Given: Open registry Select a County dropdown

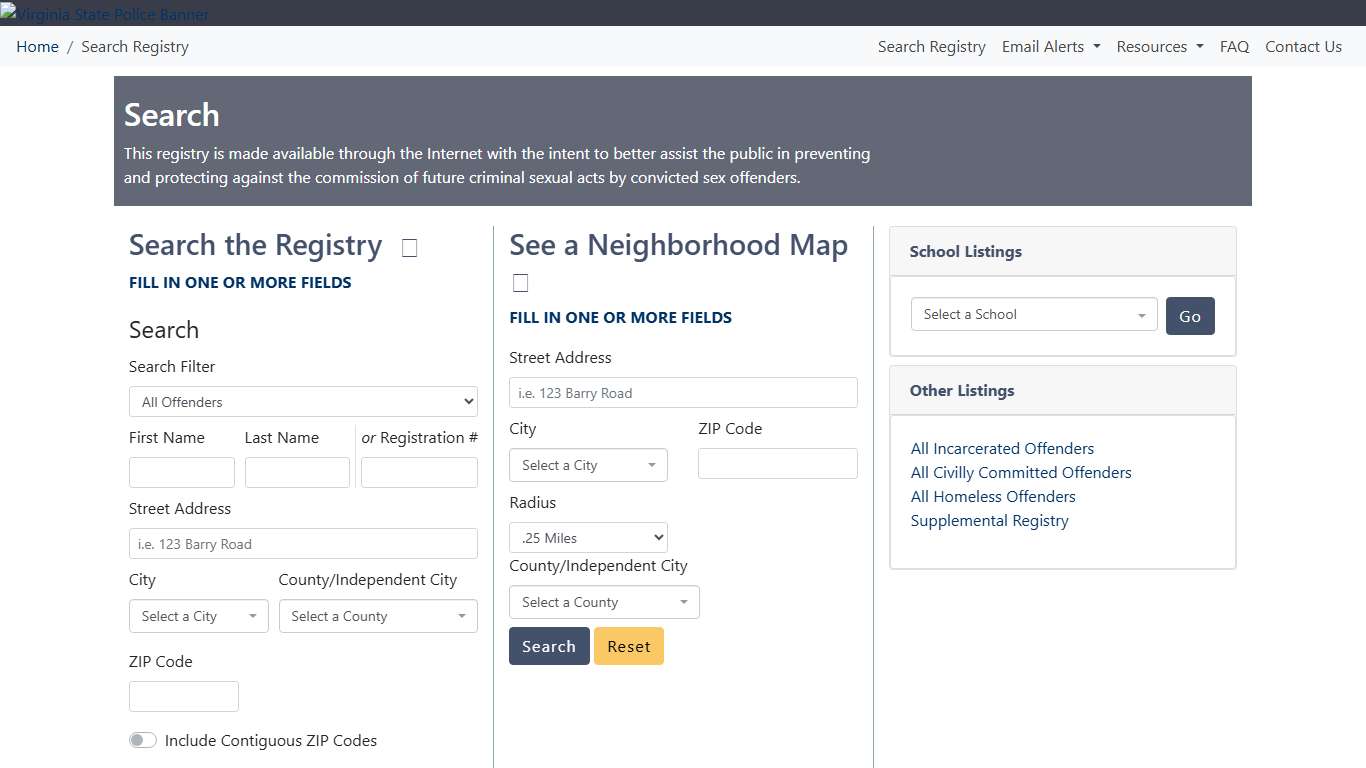Looking at the screenshot, I should tap(378, 616).
